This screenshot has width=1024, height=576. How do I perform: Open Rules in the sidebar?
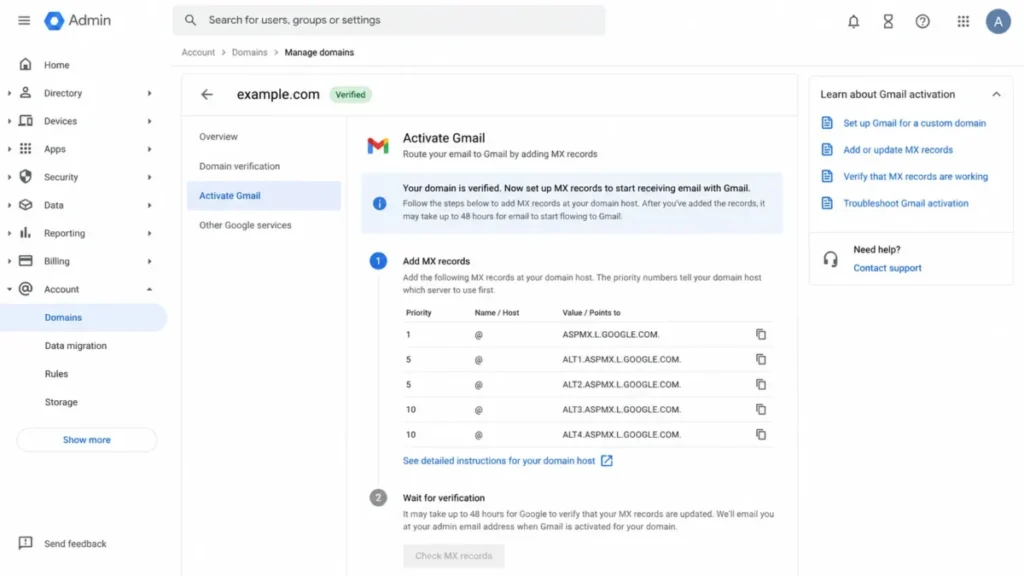(56, 374)
